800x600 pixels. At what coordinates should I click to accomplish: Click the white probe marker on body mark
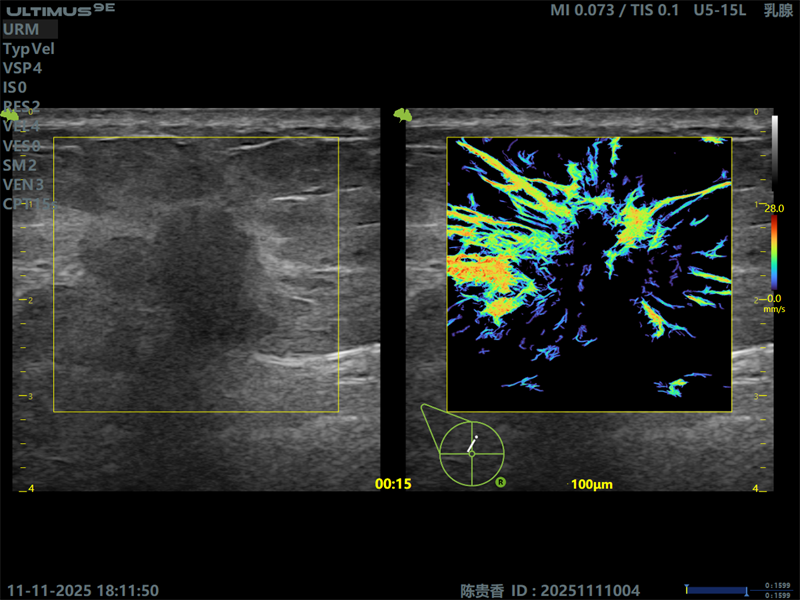(472, 444)
